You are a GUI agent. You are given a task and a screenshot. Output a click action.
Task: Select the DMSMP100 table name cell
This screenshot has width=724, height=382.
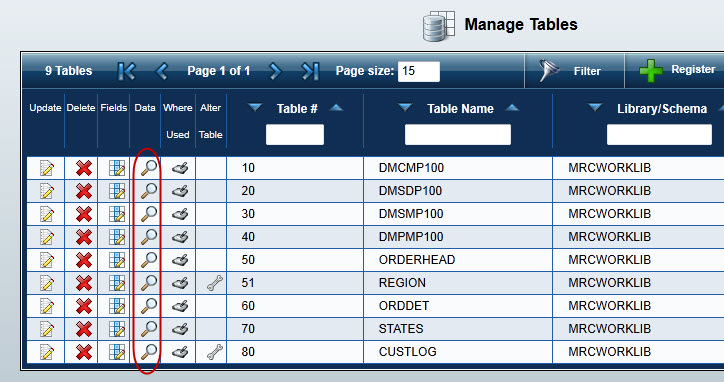tap(458, 214)
